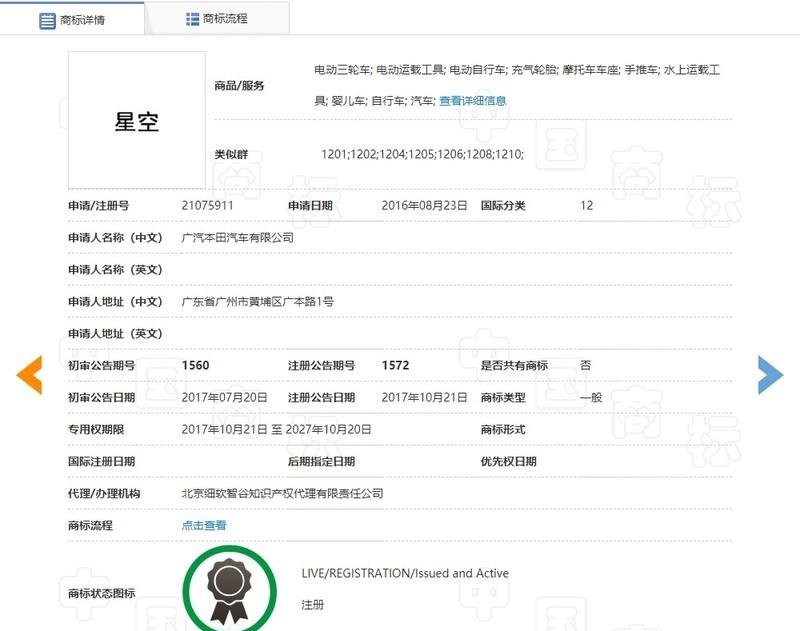
Task: Click the 优先权日期 label
Action: pos(509,462)
